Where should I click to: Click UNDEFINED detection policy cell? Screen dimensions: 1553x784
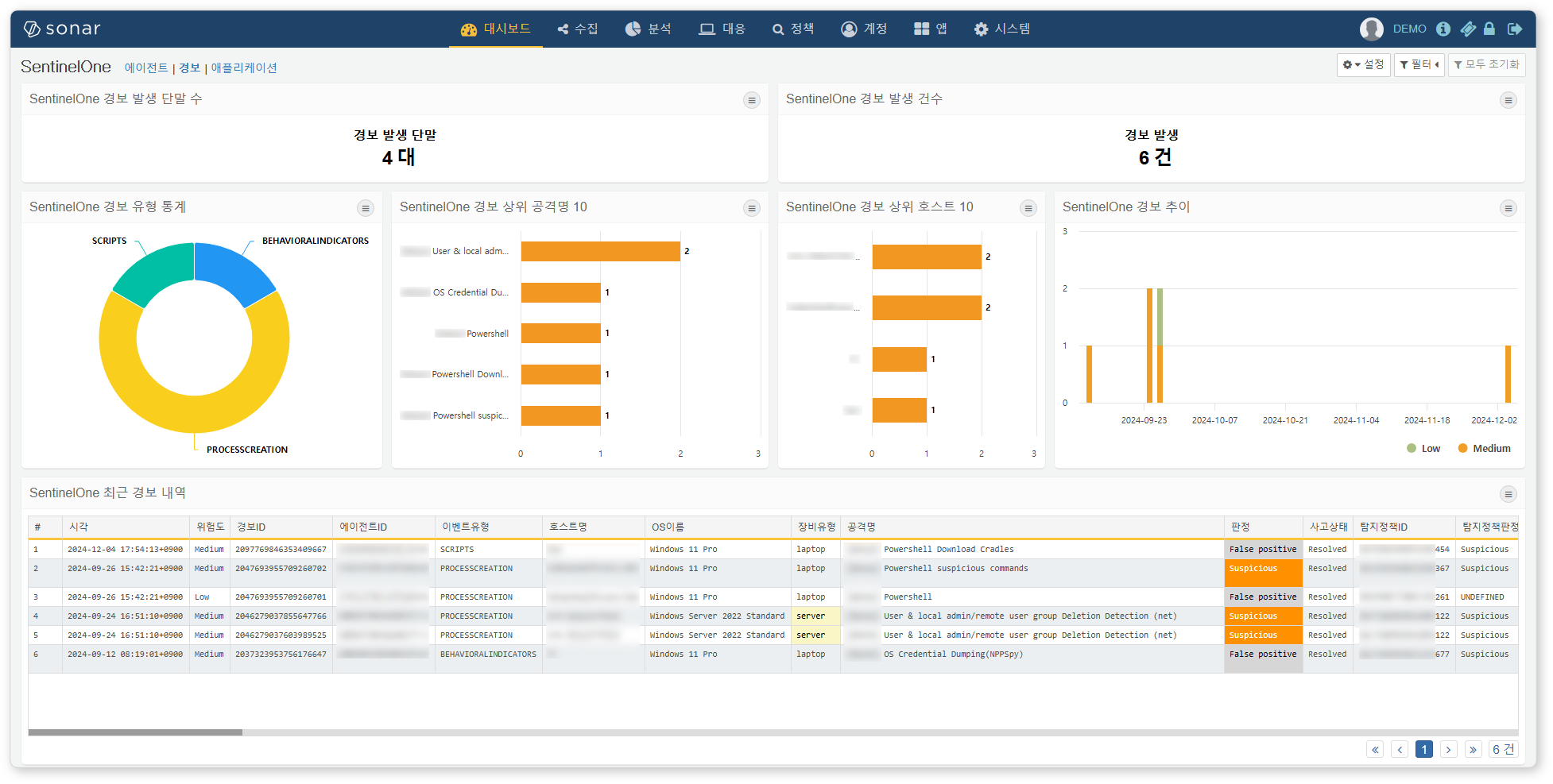click(1481, 597)
